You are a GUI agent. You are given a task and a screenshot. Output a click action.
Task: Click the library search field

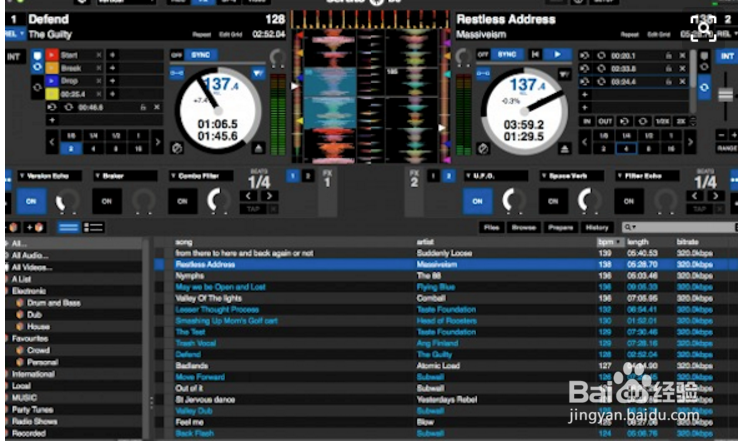pos(682,227)
